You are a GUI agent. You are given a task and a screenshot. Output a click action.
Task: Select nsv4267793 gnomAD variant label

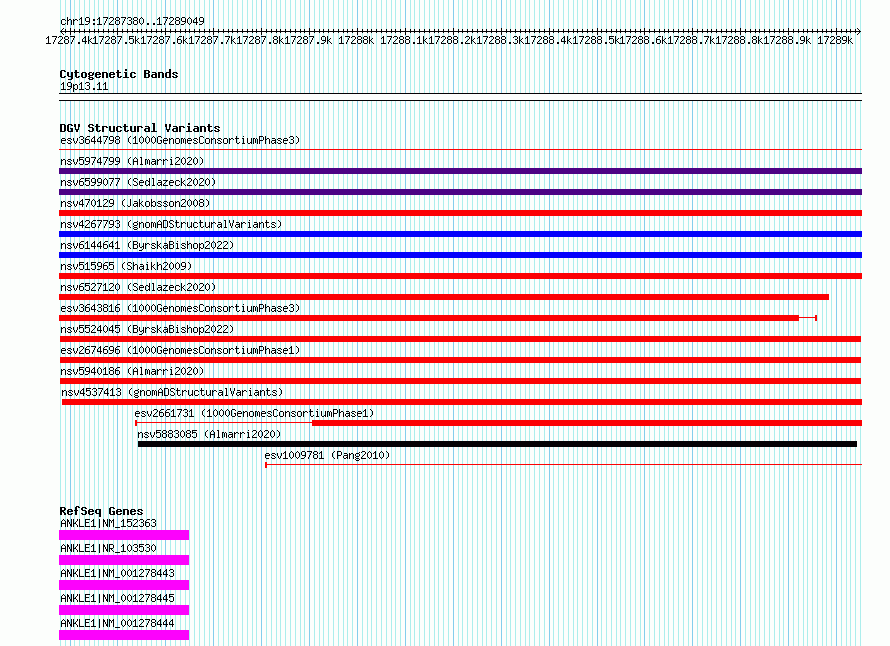point(171,224)
